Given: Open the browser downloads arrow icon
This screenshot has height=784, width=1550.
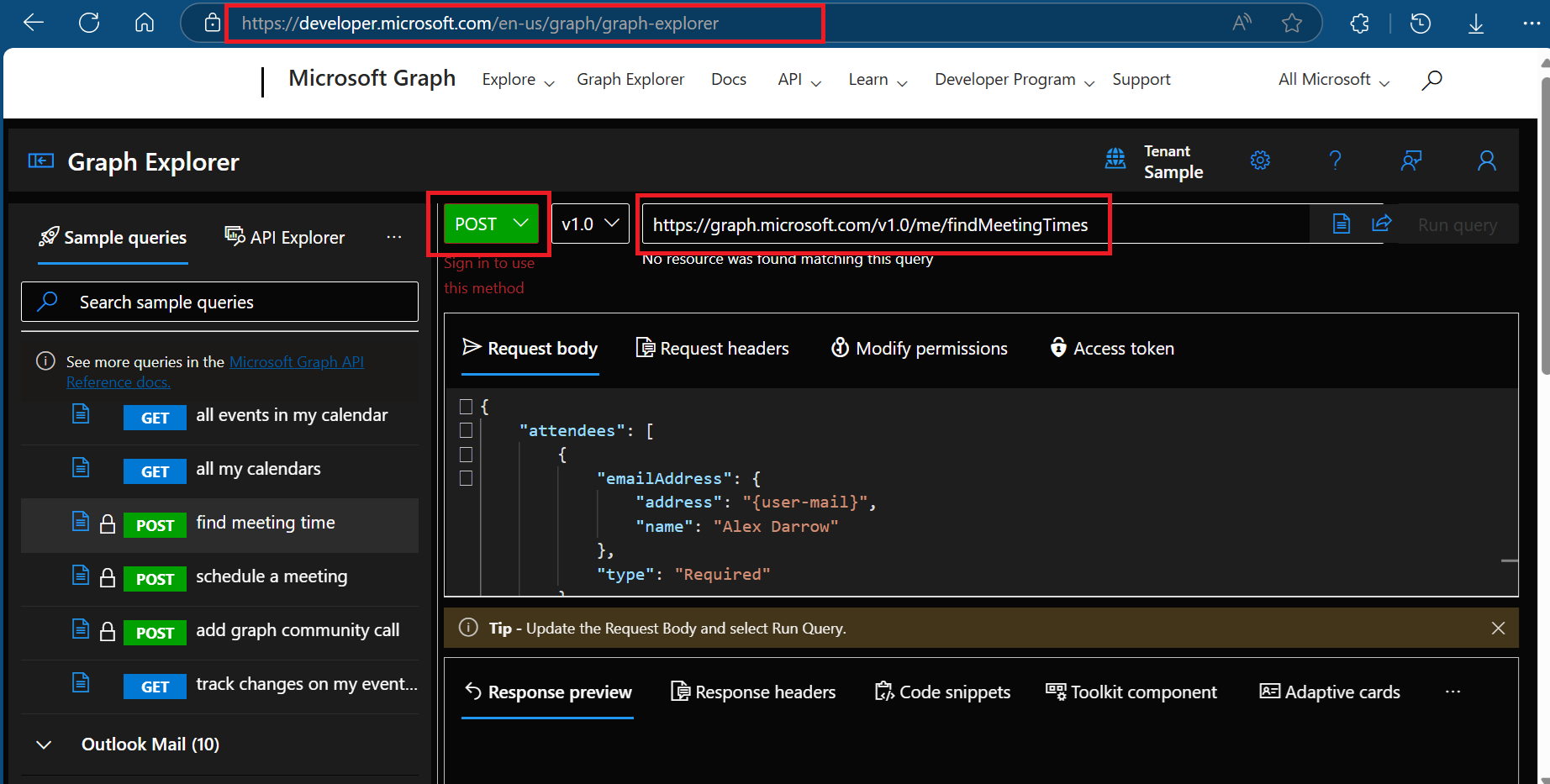Looking at the screenshot, I should coord(1476,24).
